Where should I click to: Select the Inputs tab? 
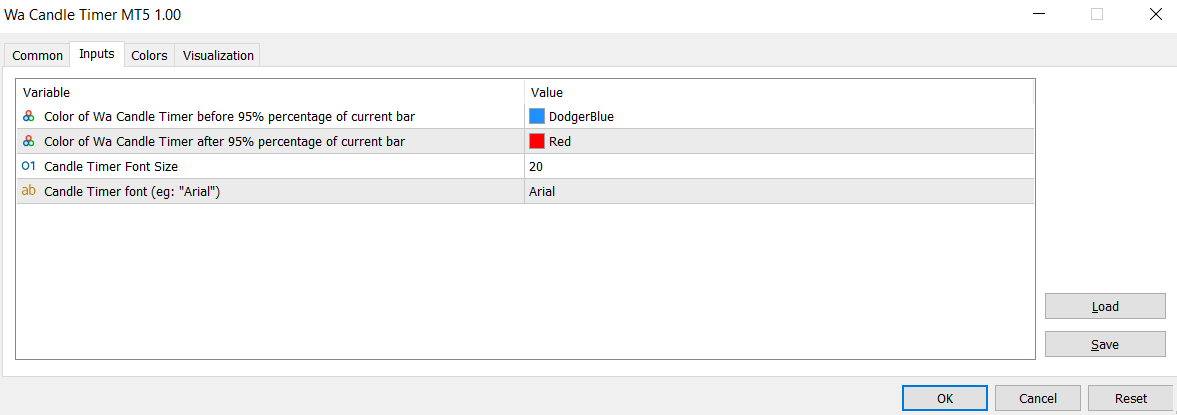[x=97, y=54]
